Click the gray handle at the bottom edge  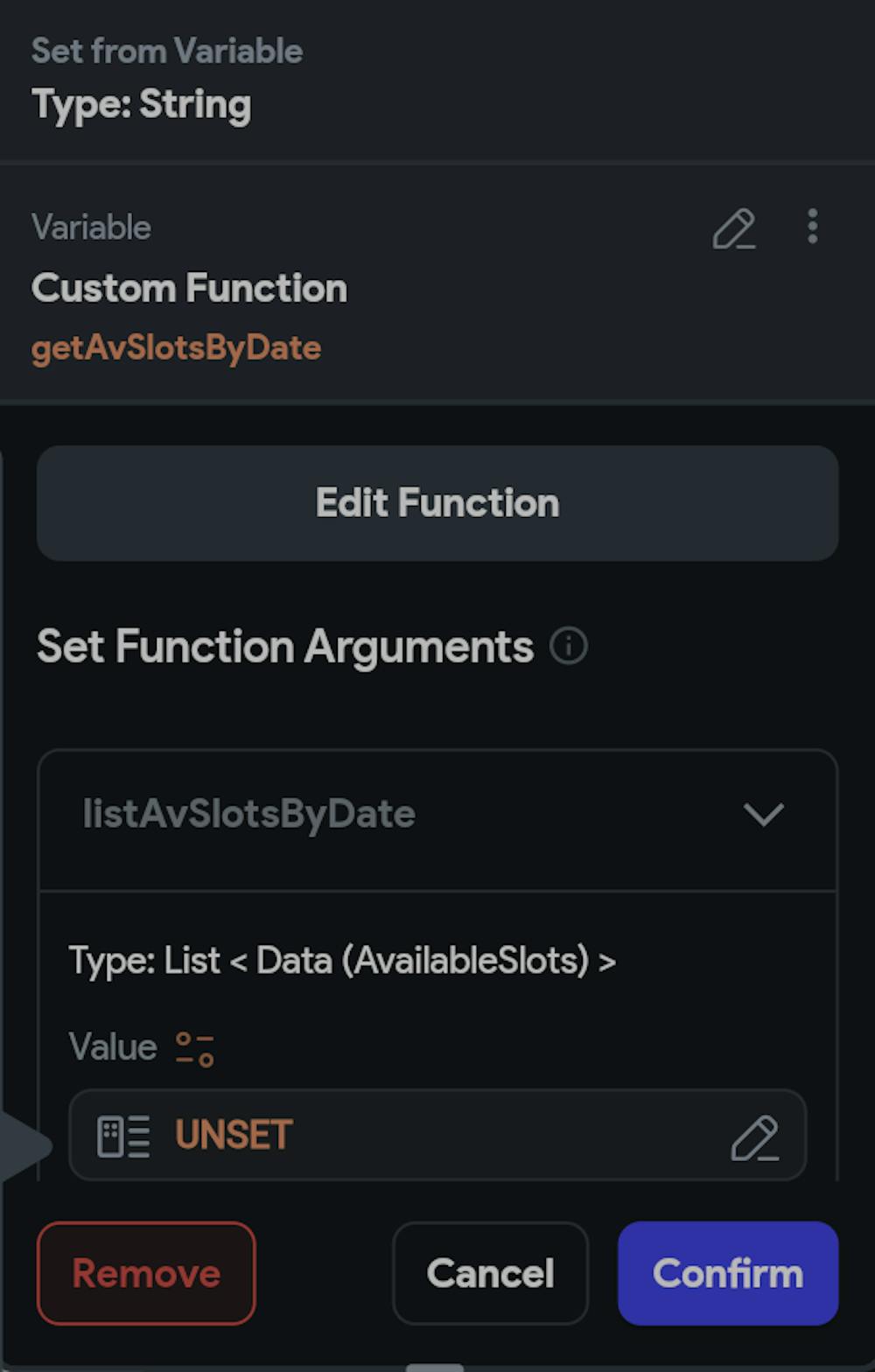click(435, 1367)
